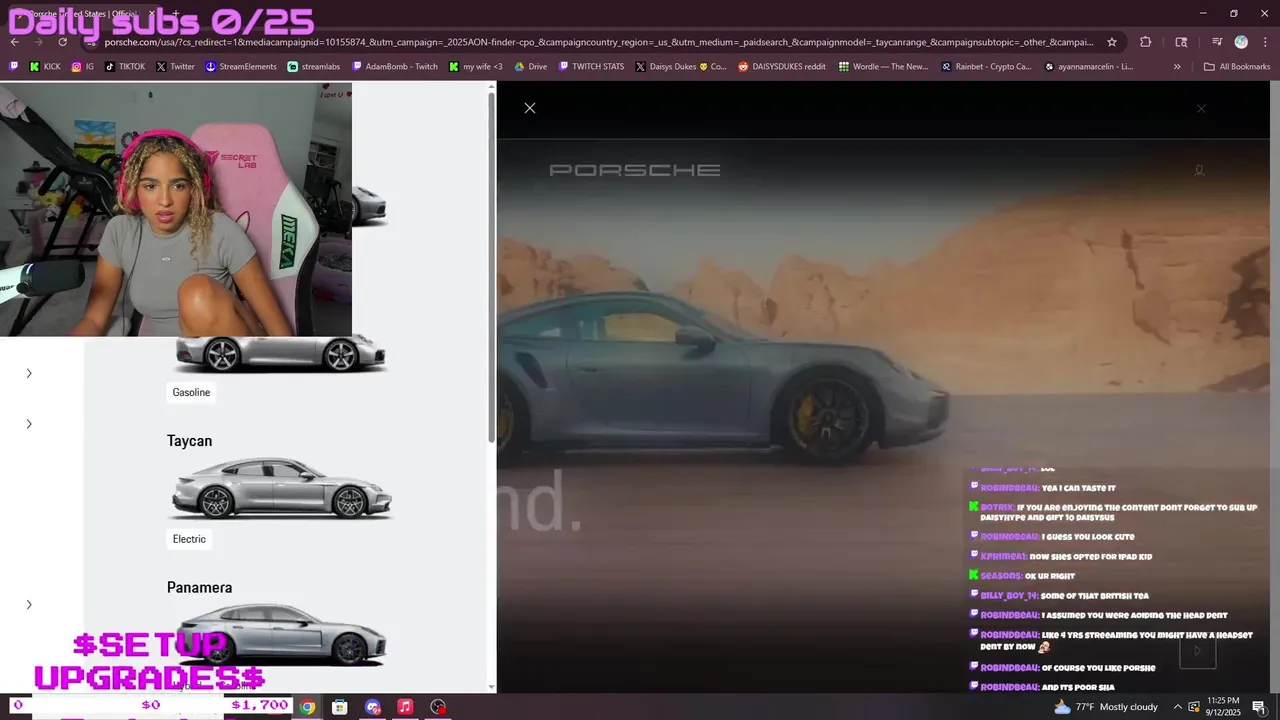Screen dimensions: 1280x720
Task: Bookmark this page with the star icon
Action: coord(1112,42)
